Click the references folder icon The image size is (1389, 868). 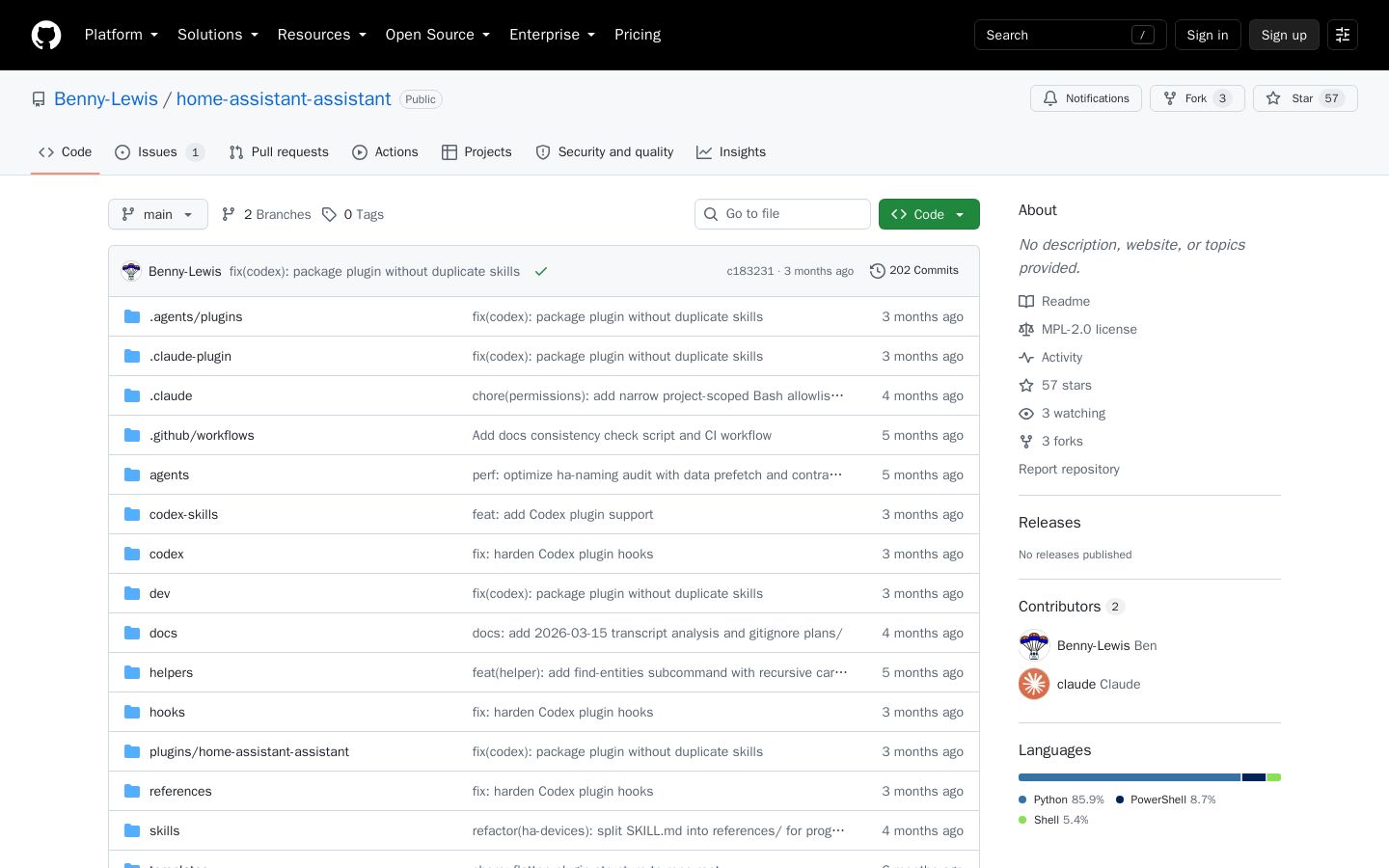point(132,791)
